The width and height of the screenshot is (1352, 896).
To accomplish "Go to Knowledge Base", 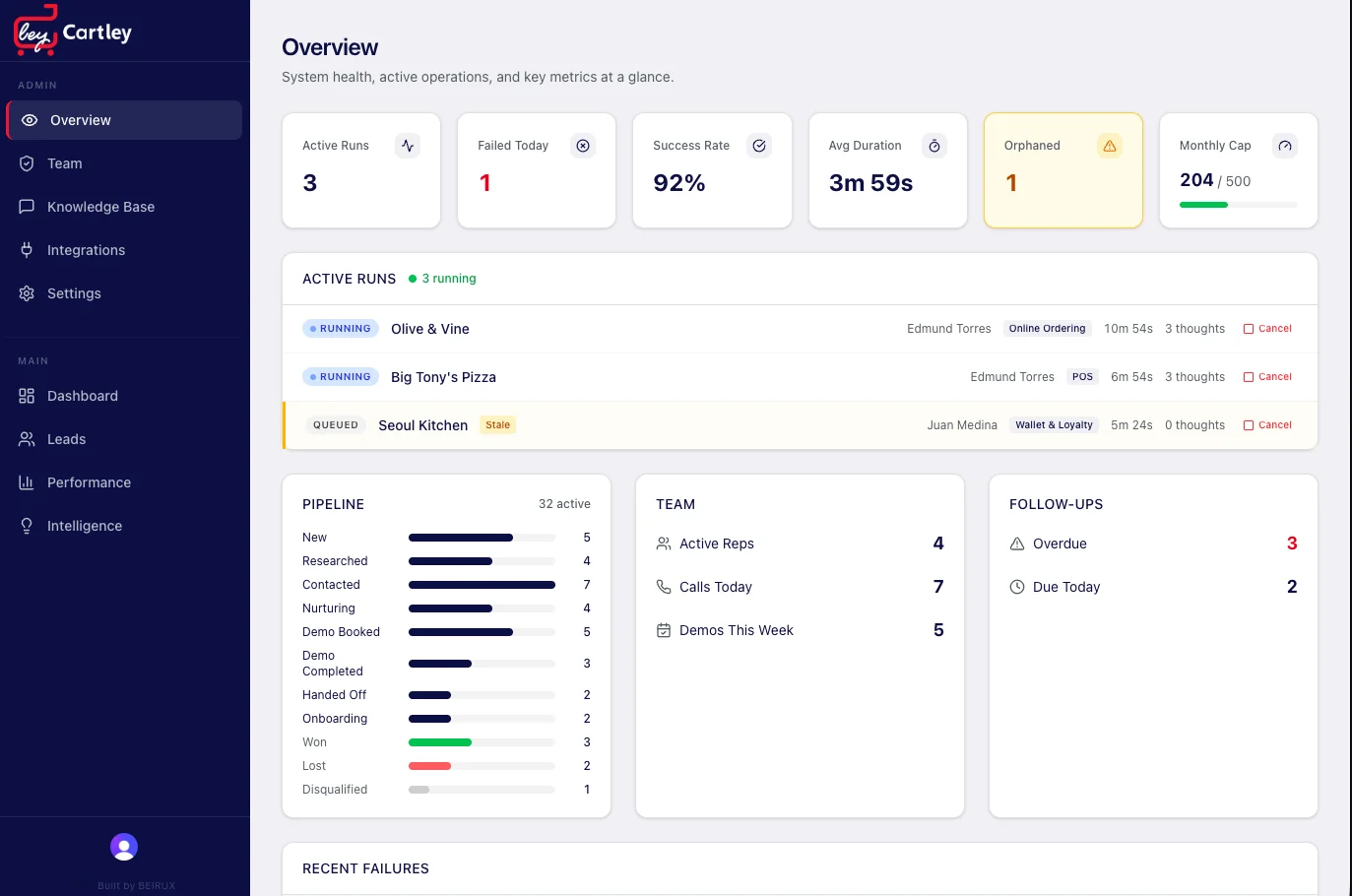I will pyautogui.click(x=124, y=207).
